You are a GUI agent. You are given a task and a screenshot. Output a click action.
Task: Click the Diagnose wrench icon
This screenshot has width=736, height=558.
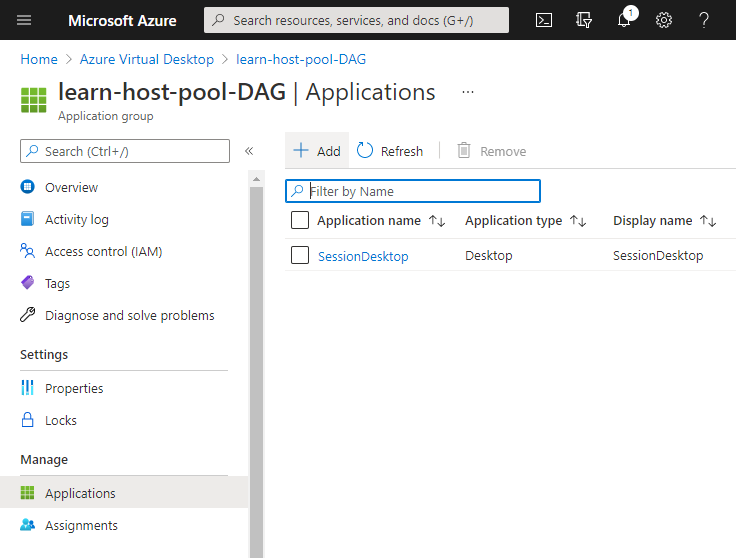pos(28,314)
